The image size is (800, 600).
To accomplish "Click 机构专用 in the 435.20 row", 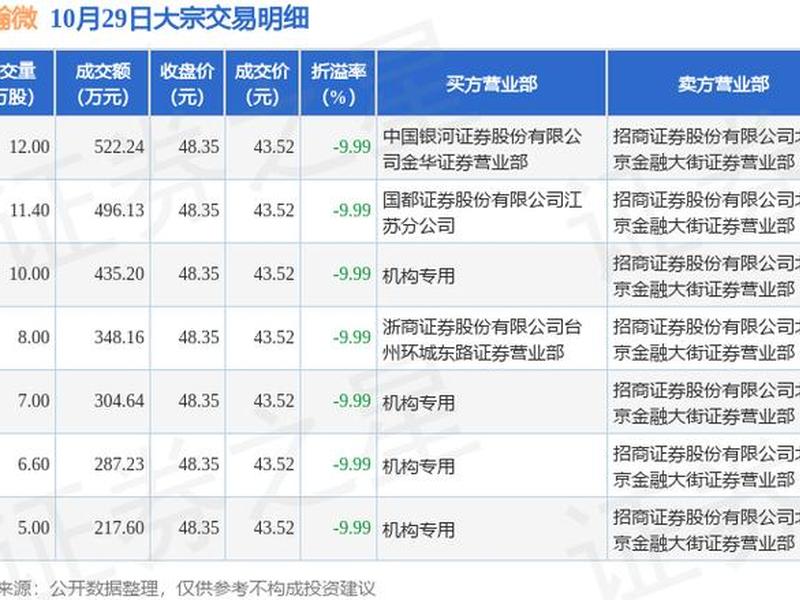I will pos(418,276).
